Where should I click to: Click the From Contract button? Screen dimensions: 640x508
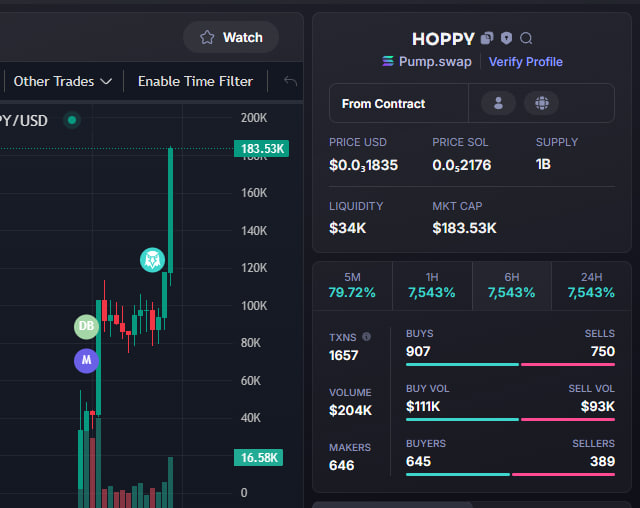coord(383,104)
